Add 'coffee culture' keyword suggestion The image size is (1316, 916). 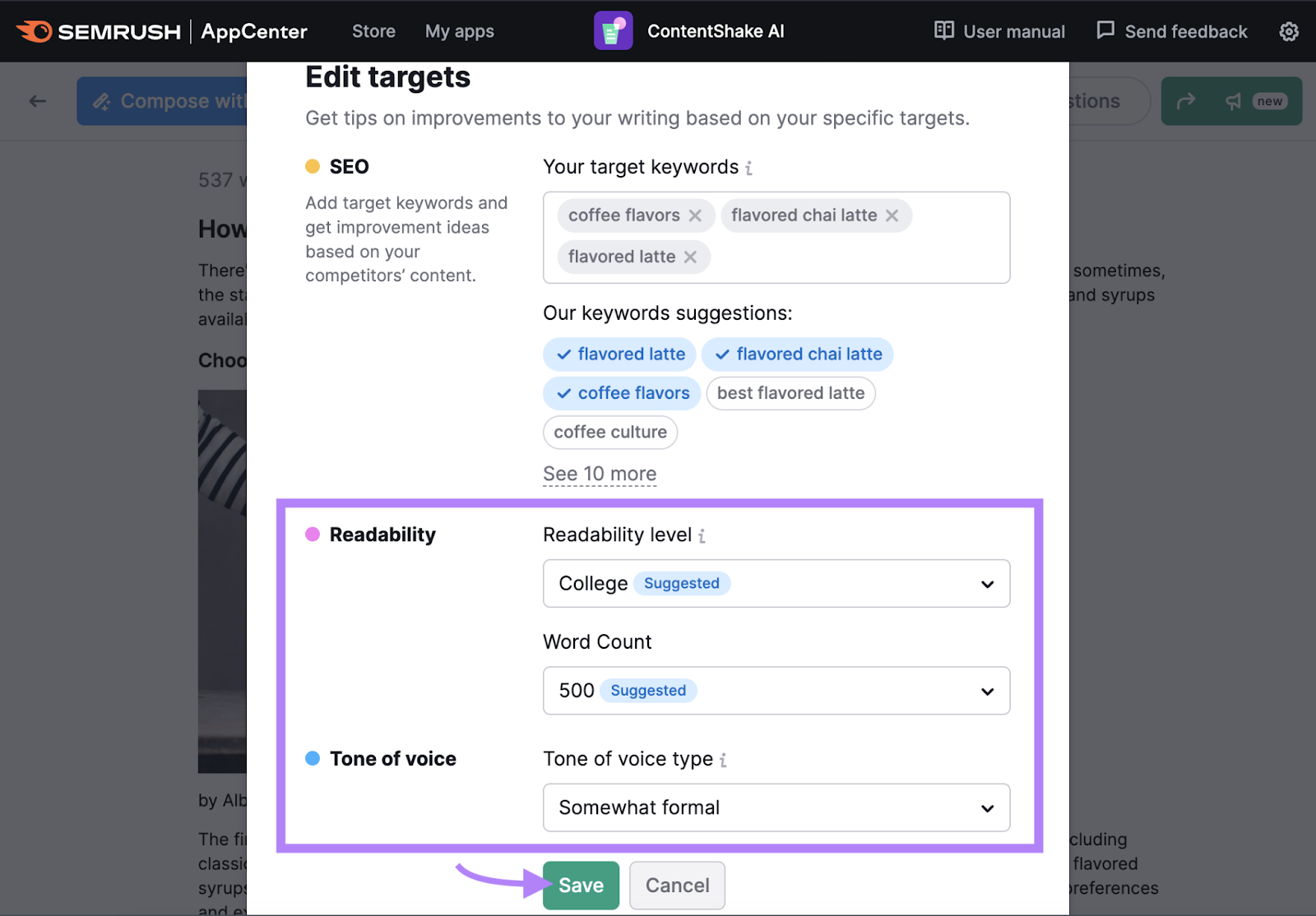click(609, 433)
